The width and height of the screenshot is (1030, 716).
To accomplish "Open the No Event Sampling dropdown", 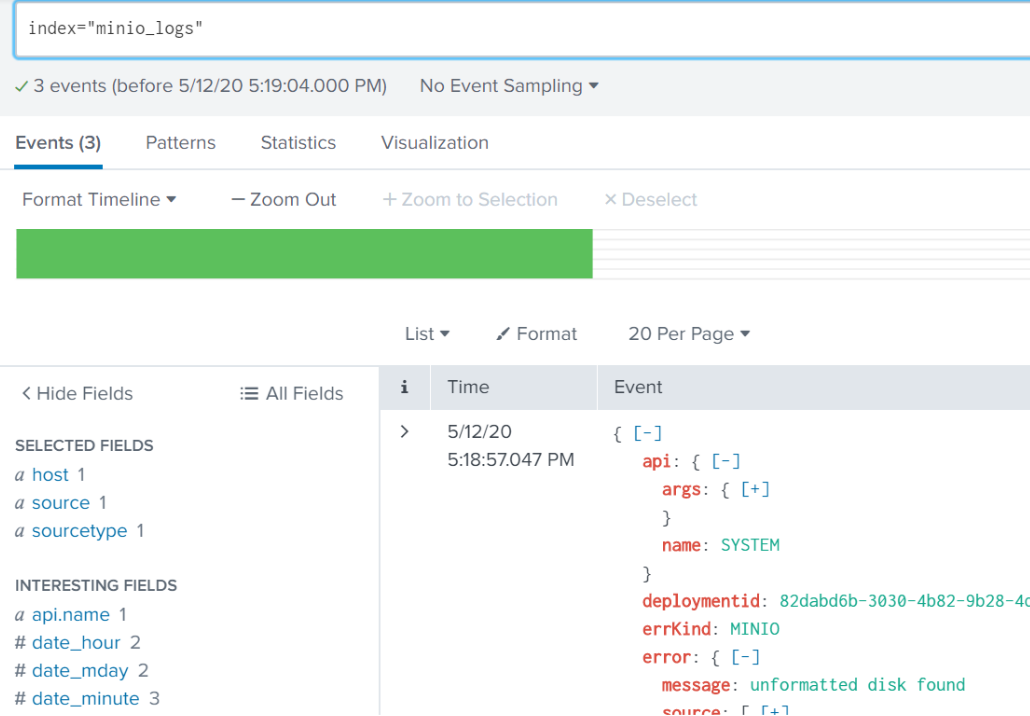I will coord(509,86).
